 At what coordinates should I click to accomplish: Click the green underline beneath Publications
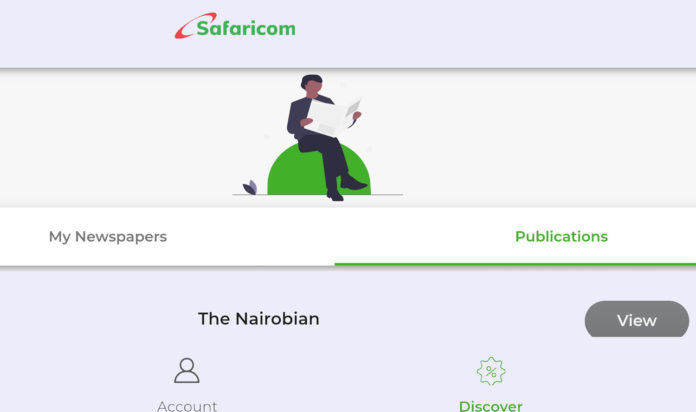point(515,264)
